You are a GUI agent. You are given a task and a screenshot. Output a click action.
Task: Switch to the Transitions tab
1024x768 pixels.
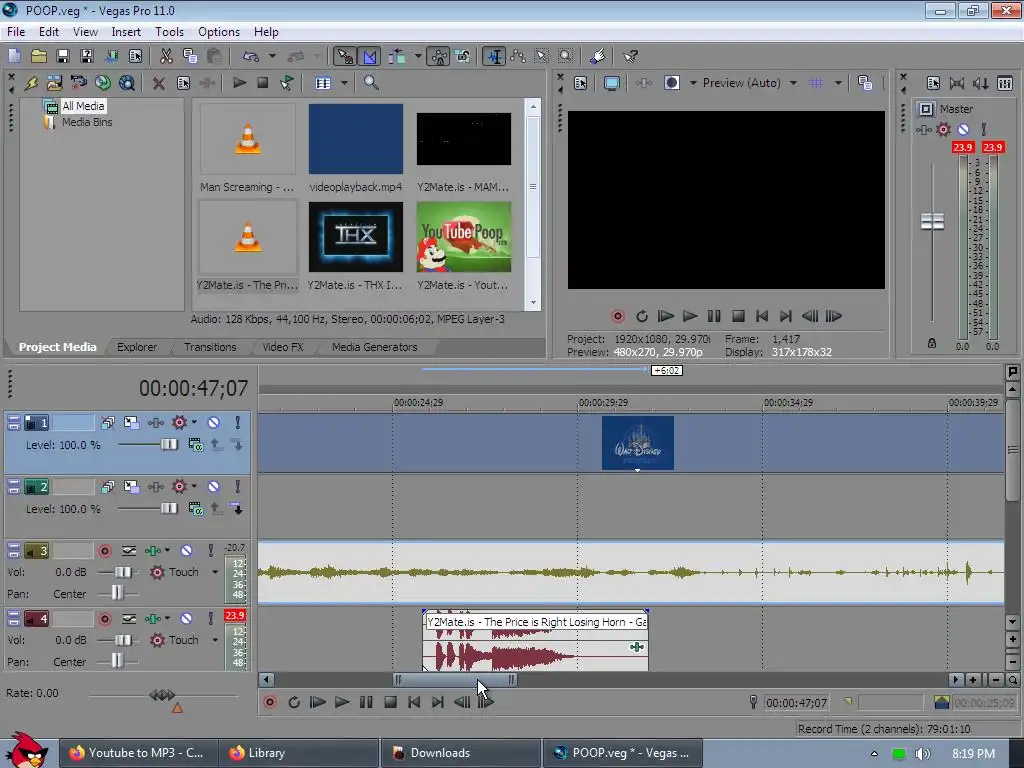click(210, 347)
